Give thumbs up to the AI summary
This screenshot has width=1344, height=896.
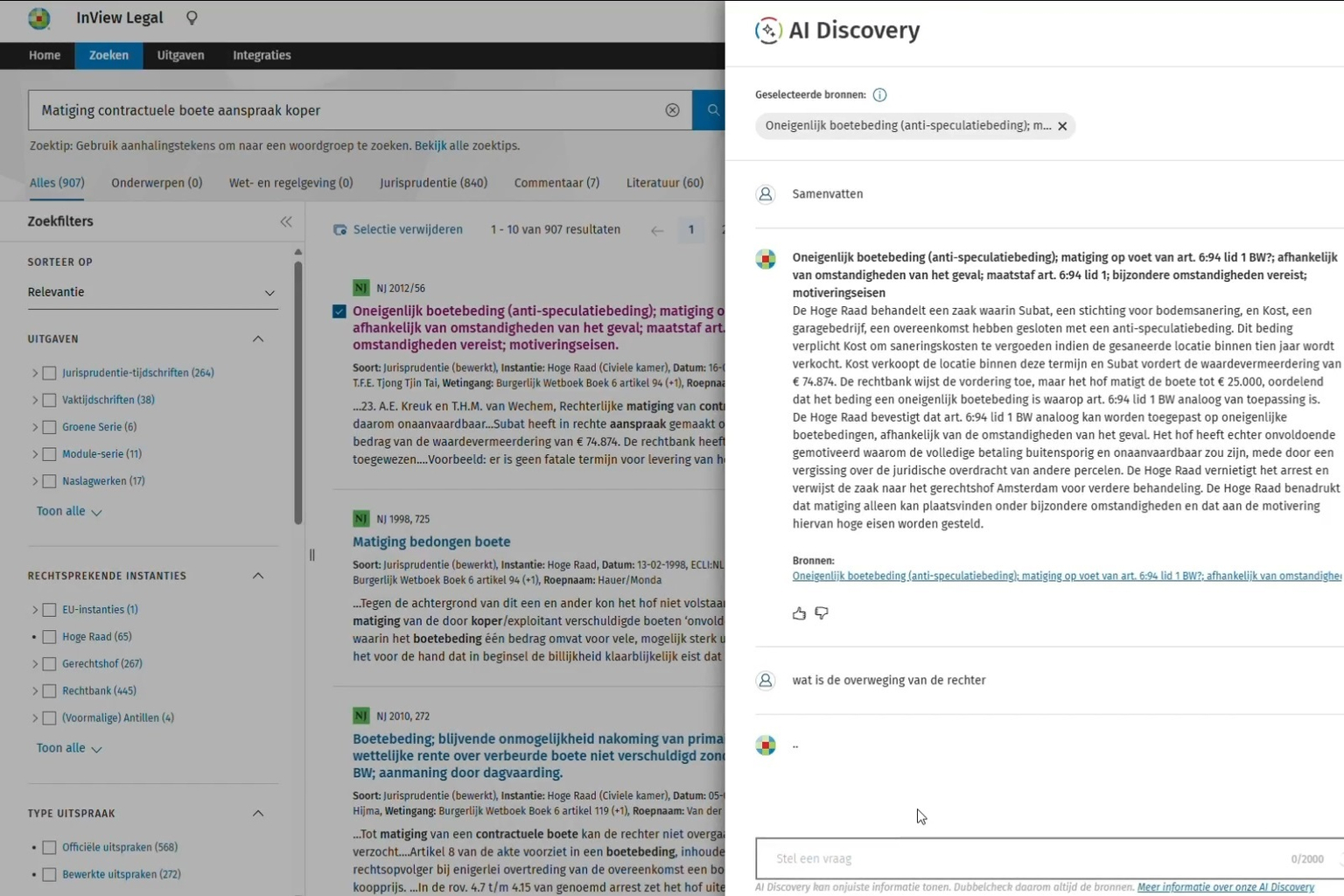point(799,613)
